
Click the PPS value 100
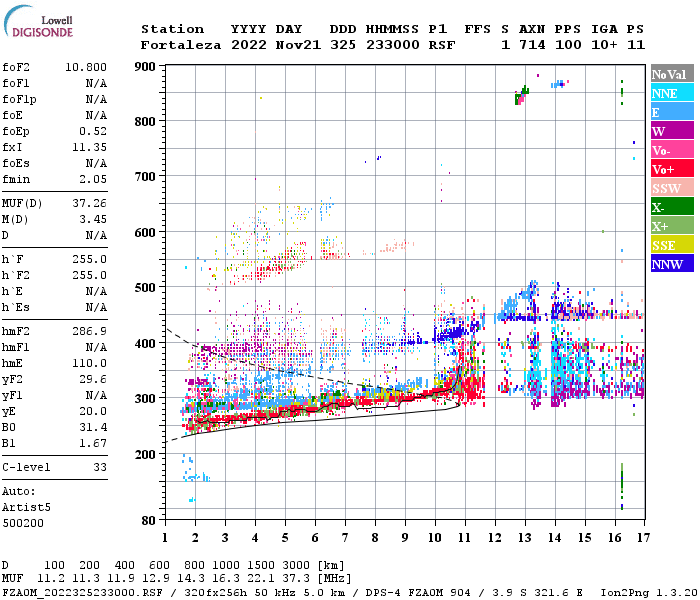click(568, 45)
